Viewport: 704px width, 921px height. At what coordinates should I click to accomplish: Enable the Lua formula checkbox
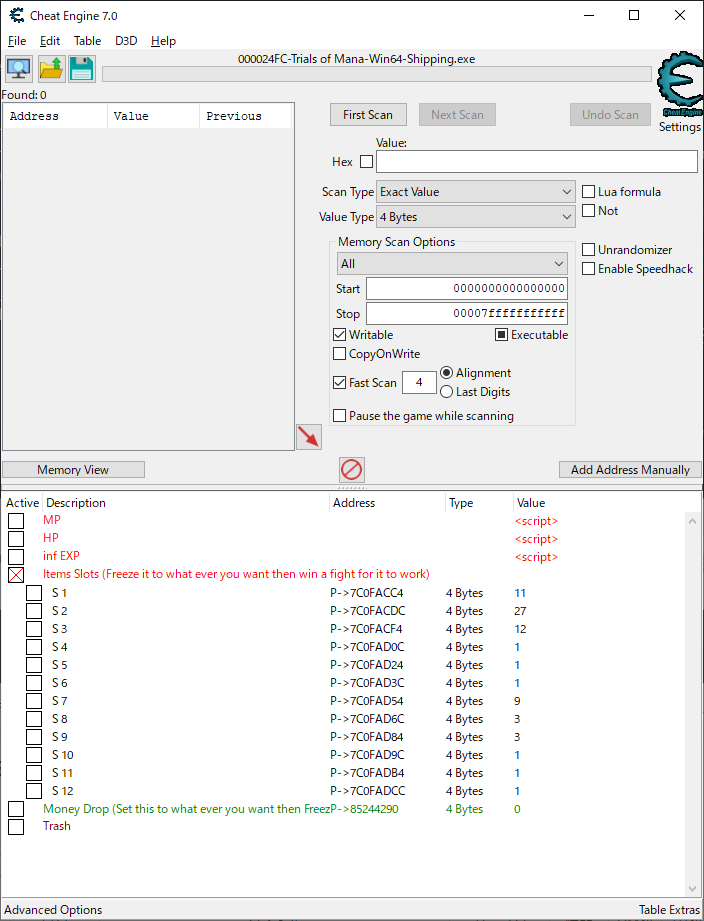tap(588, 191)
